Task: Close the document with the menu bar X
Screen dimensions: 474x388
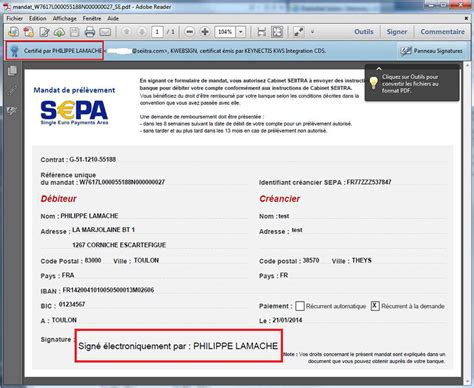Action: coord(466,18)
